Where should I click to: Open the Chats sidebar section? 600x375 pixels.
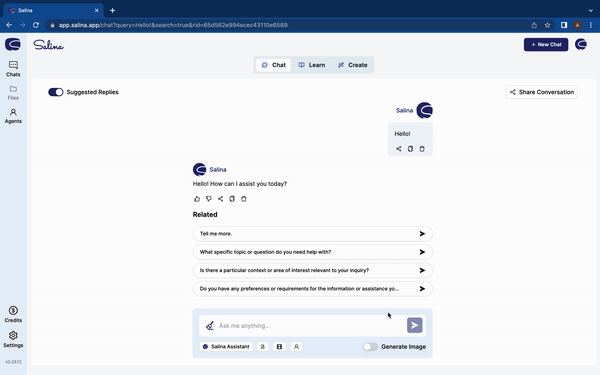(x=13, y=69)
